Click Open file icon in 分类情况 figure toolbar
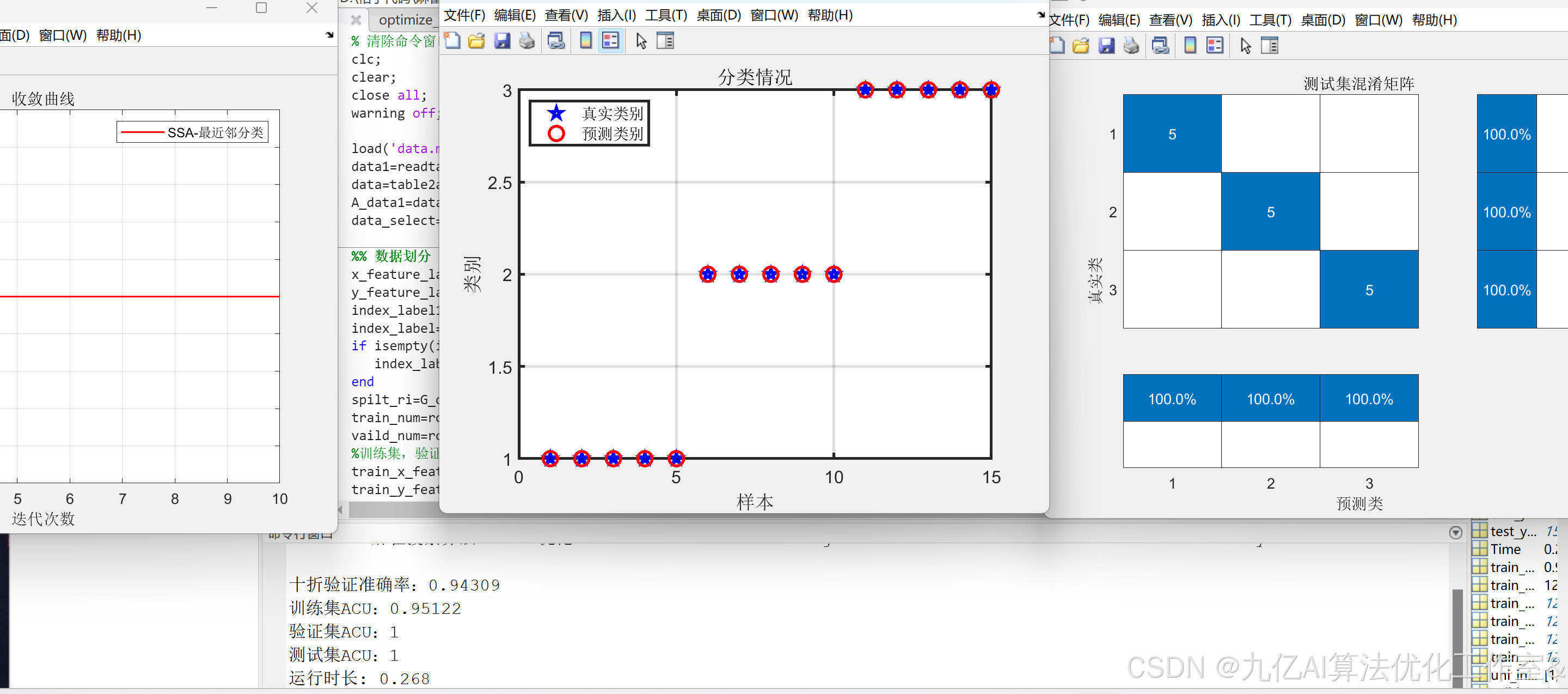 click(476, 41)
